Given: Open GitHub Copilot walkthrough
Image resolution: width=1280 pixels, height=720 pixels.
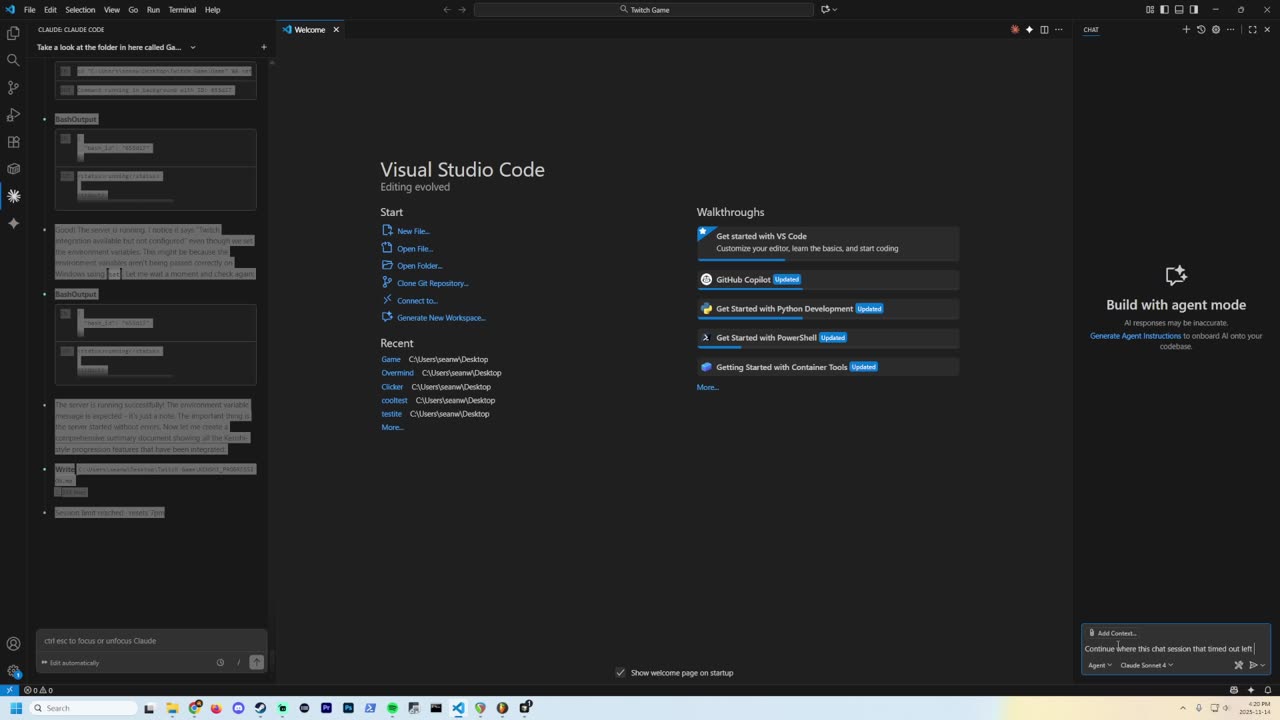Looking at the screenshot, I should [x=828, y=280].
